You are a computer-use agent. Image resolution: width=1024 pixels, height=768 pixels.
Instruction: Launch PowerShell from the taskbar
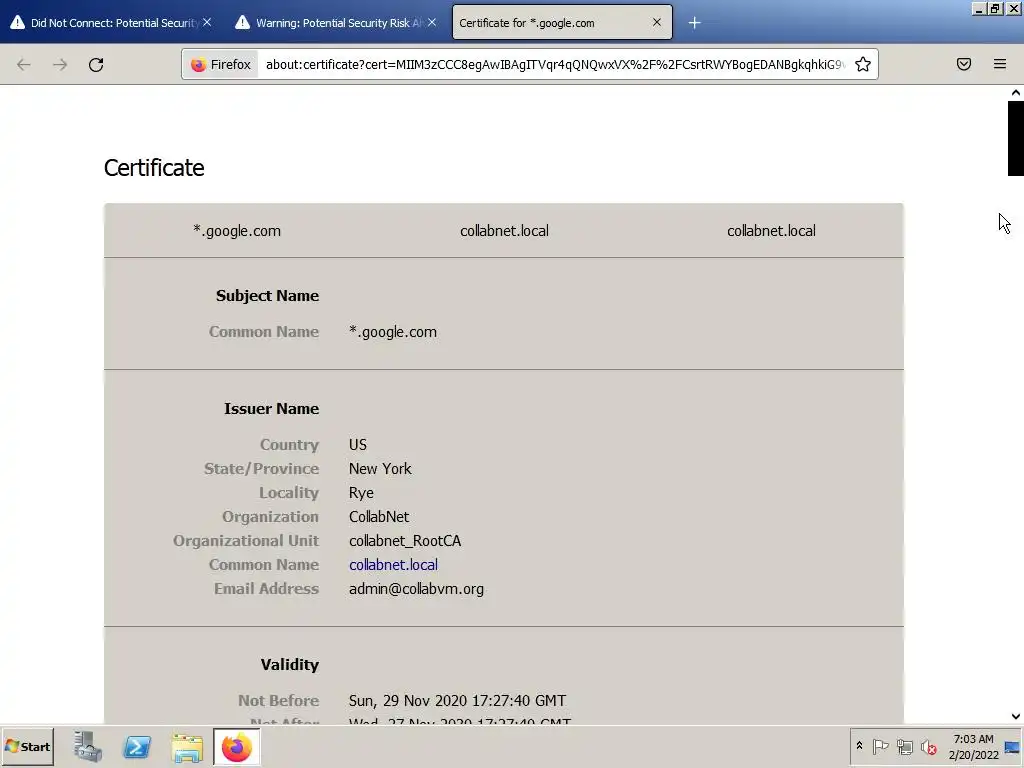coord(137,746)
